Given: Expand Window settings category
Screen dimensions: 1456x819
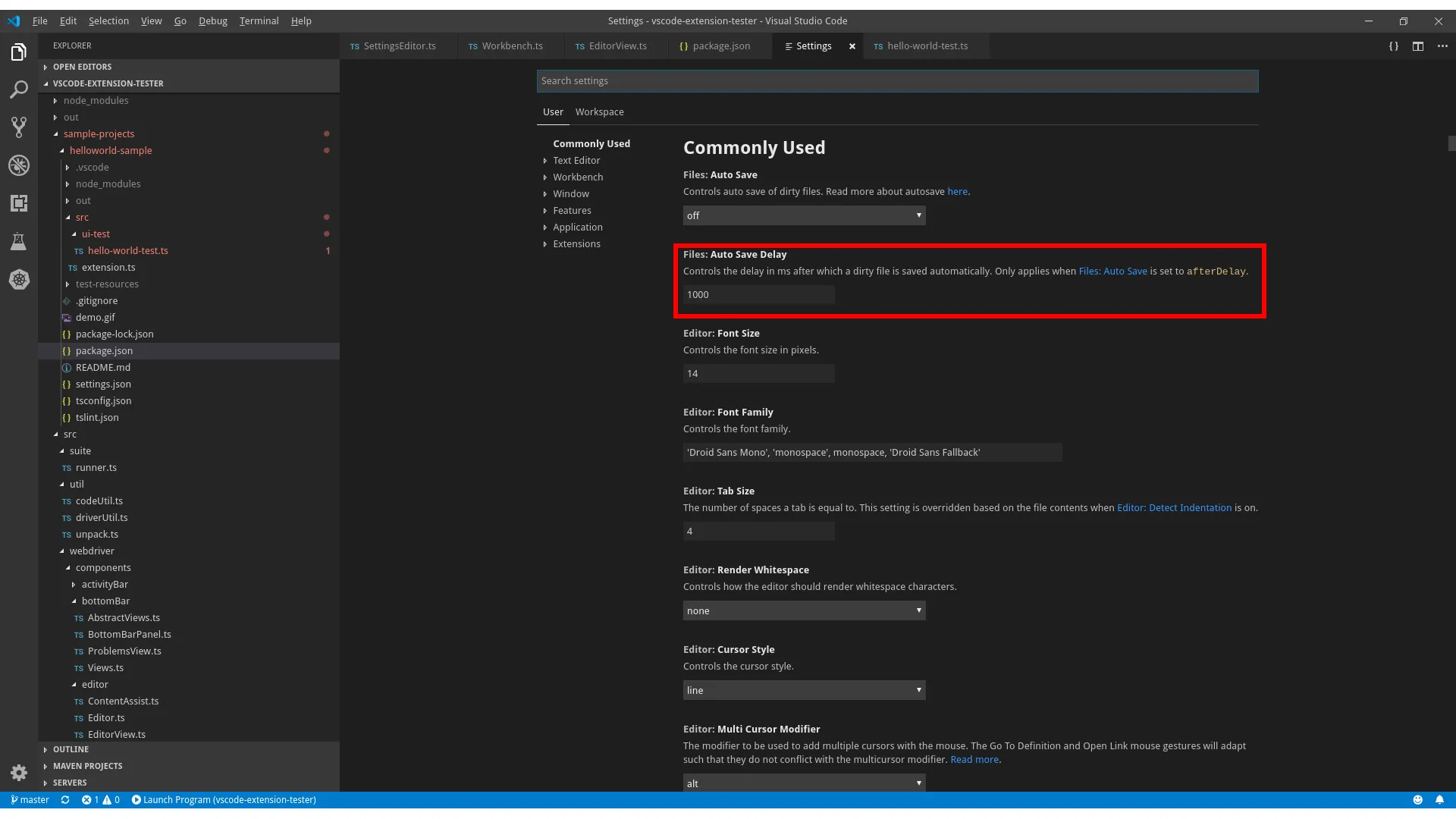Looking at the screenshot, I should (x=571, y=194).
